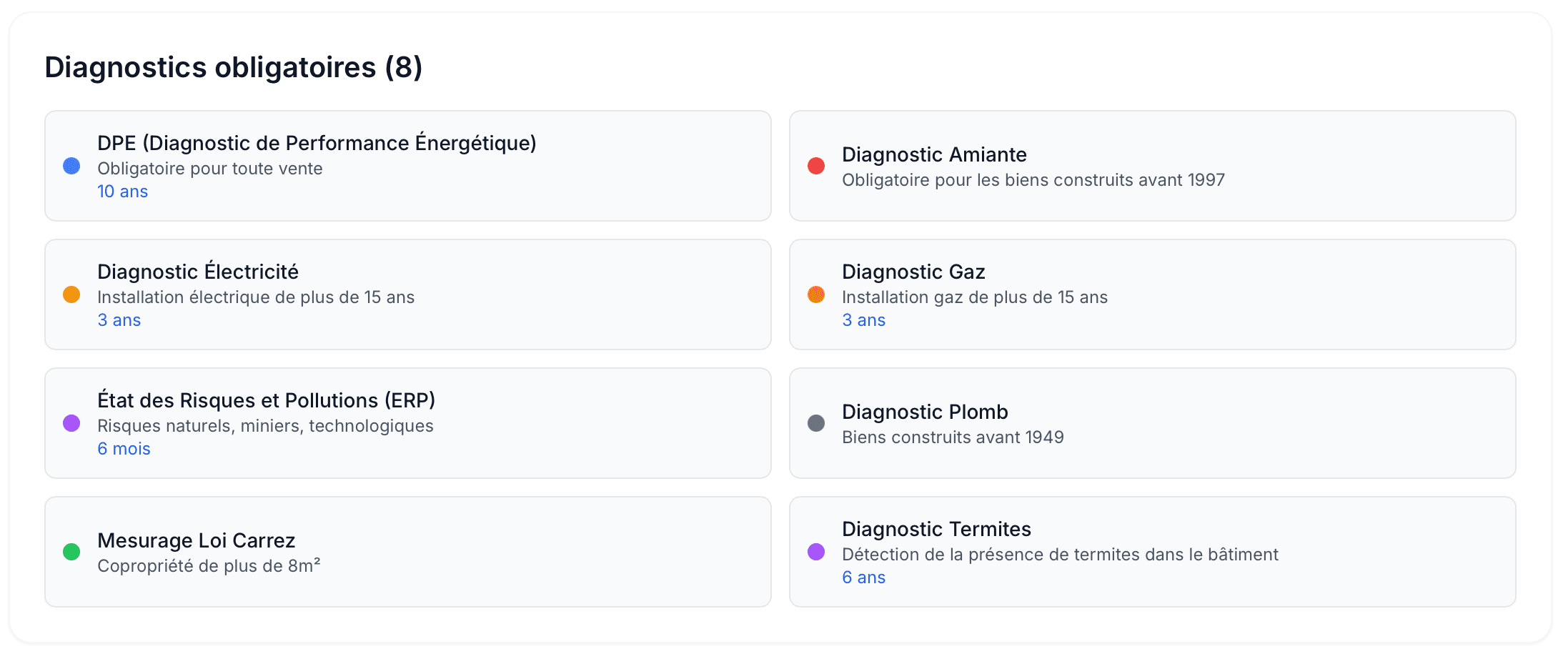Select the orange dot next to Diagnostic Électricité
This screenshot has width=1568, height=659.
pyautogui.click(x=71, y=294)
